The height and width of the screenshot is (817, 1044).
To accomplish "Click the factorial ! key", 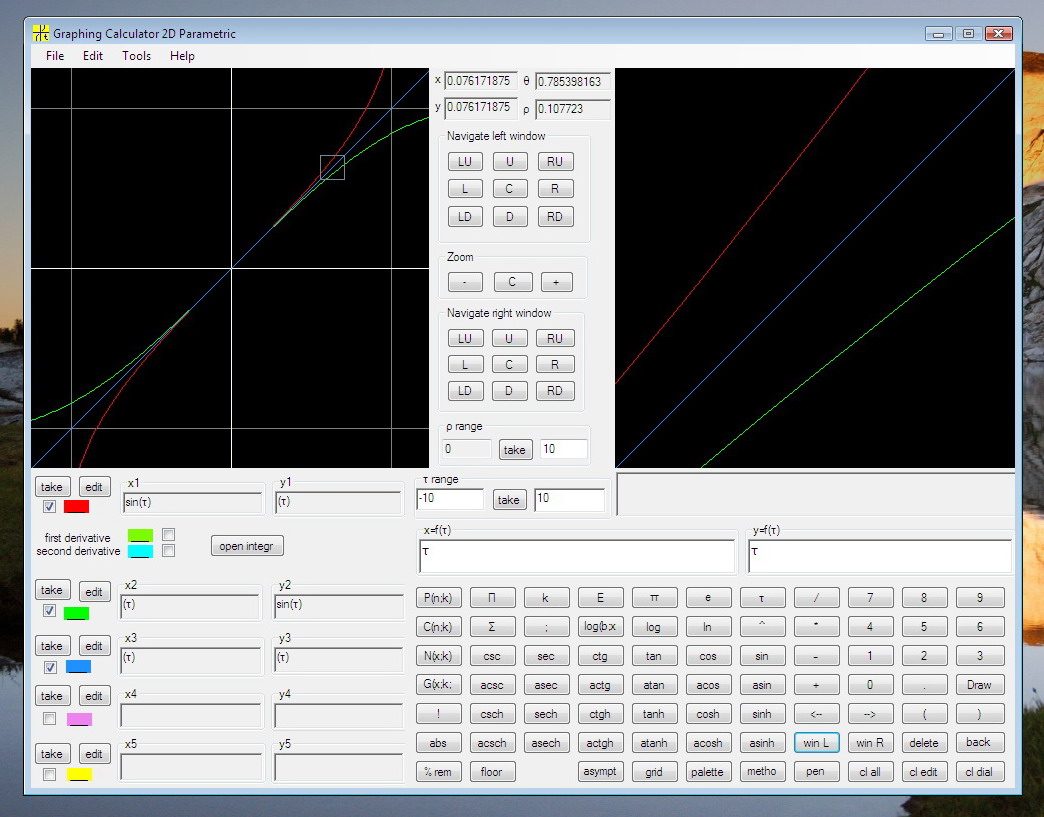I will tap(438, 714).
